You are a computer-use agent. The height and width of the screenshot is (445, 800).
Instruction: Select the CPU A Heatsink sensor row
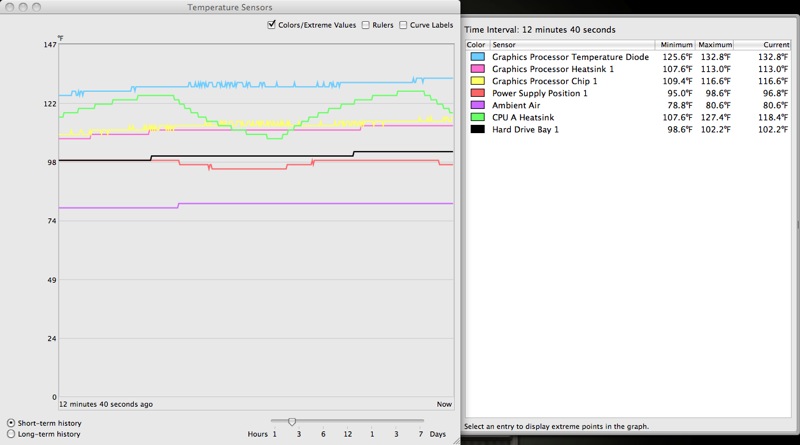628,117
